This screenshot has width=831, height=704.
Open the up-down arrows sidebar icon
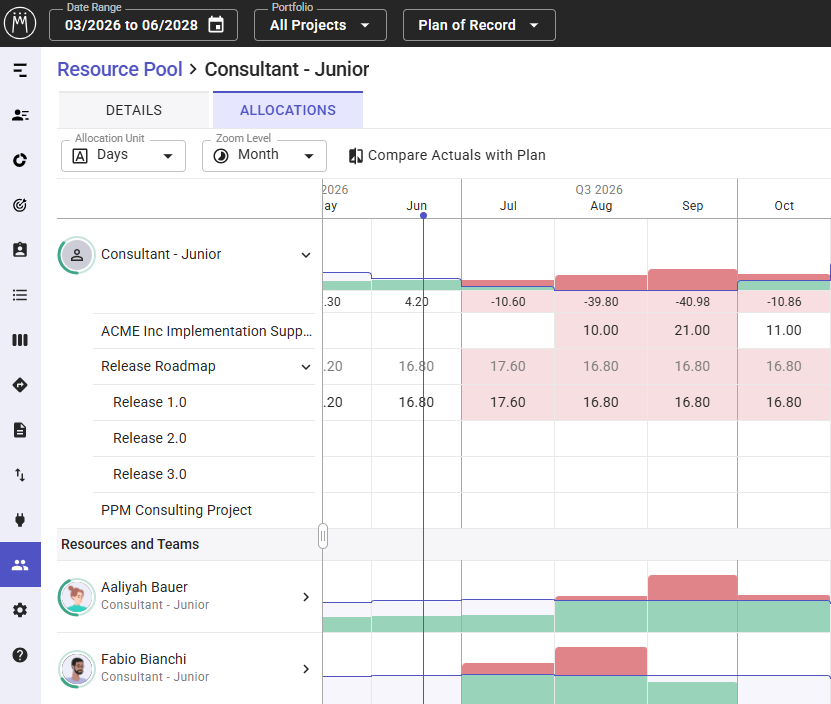tap(20, 475)
